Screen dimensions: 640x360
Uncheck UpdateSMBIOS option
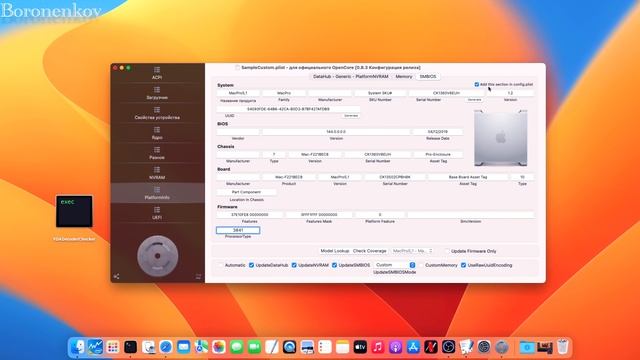click(x=334, y=265)
